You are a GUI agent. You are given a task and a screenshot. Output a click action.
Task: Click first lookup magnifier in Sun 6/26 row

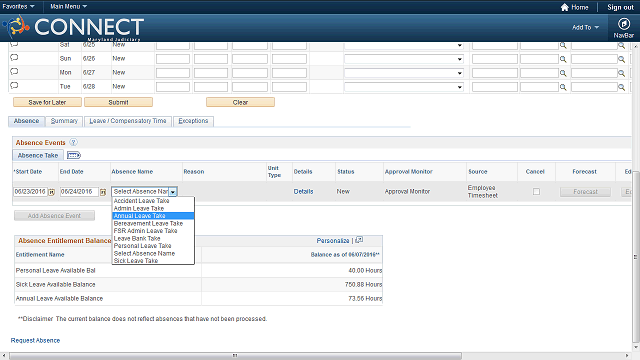click(563, 59)
